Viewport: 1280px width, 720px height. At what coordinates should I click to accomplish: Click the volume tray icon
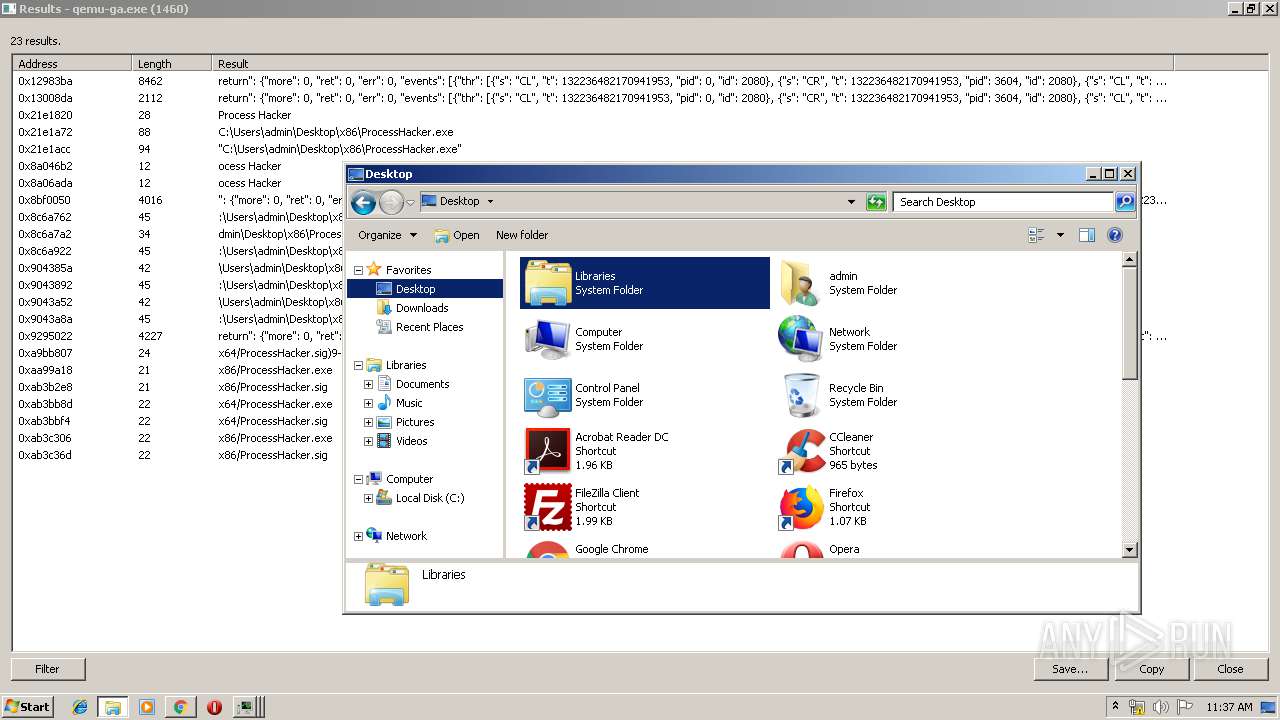tap(1160, 707)
